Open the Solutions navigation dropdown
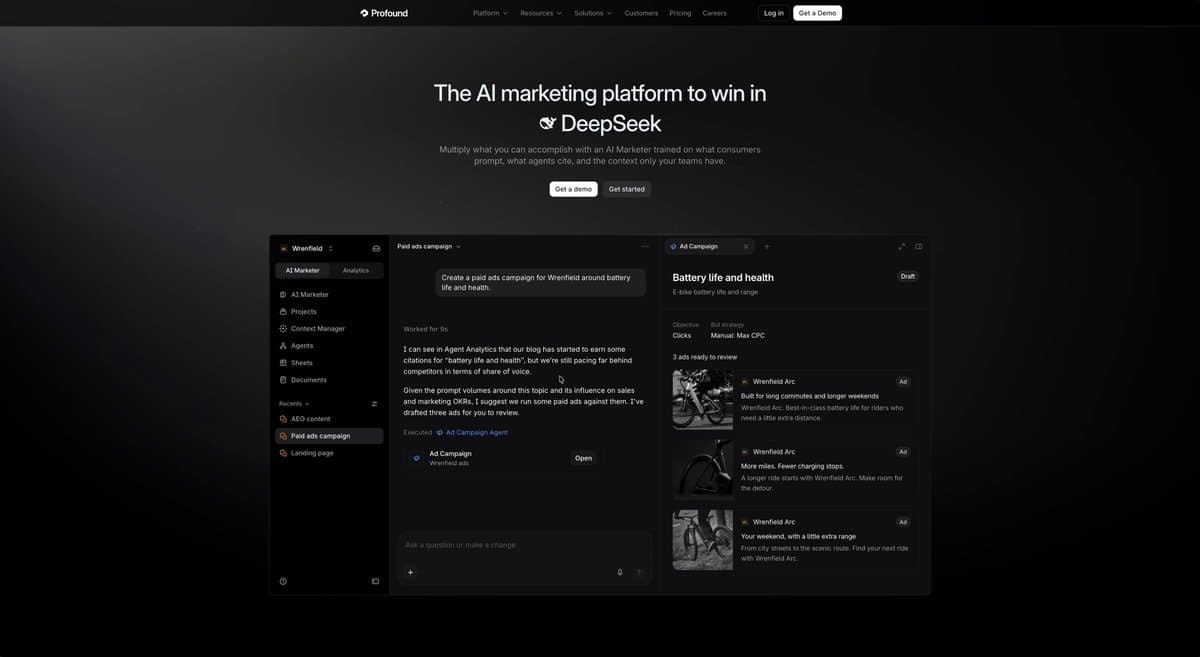The image size is (1200, 657). [x=593, y=13]
